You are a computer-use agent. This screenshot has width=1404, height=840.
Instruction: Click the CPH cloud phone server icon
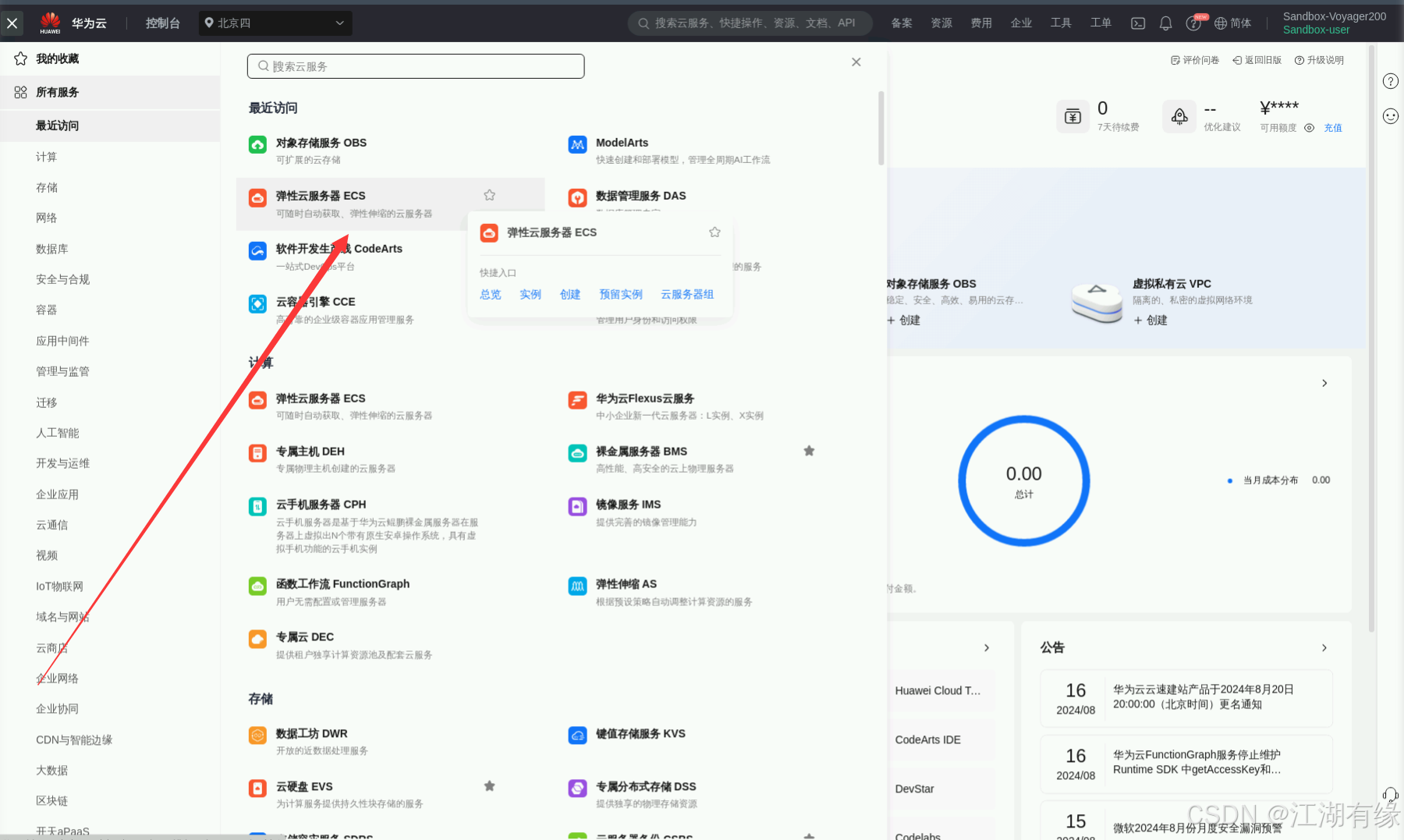pyautogui.click(x=257, y=506)
